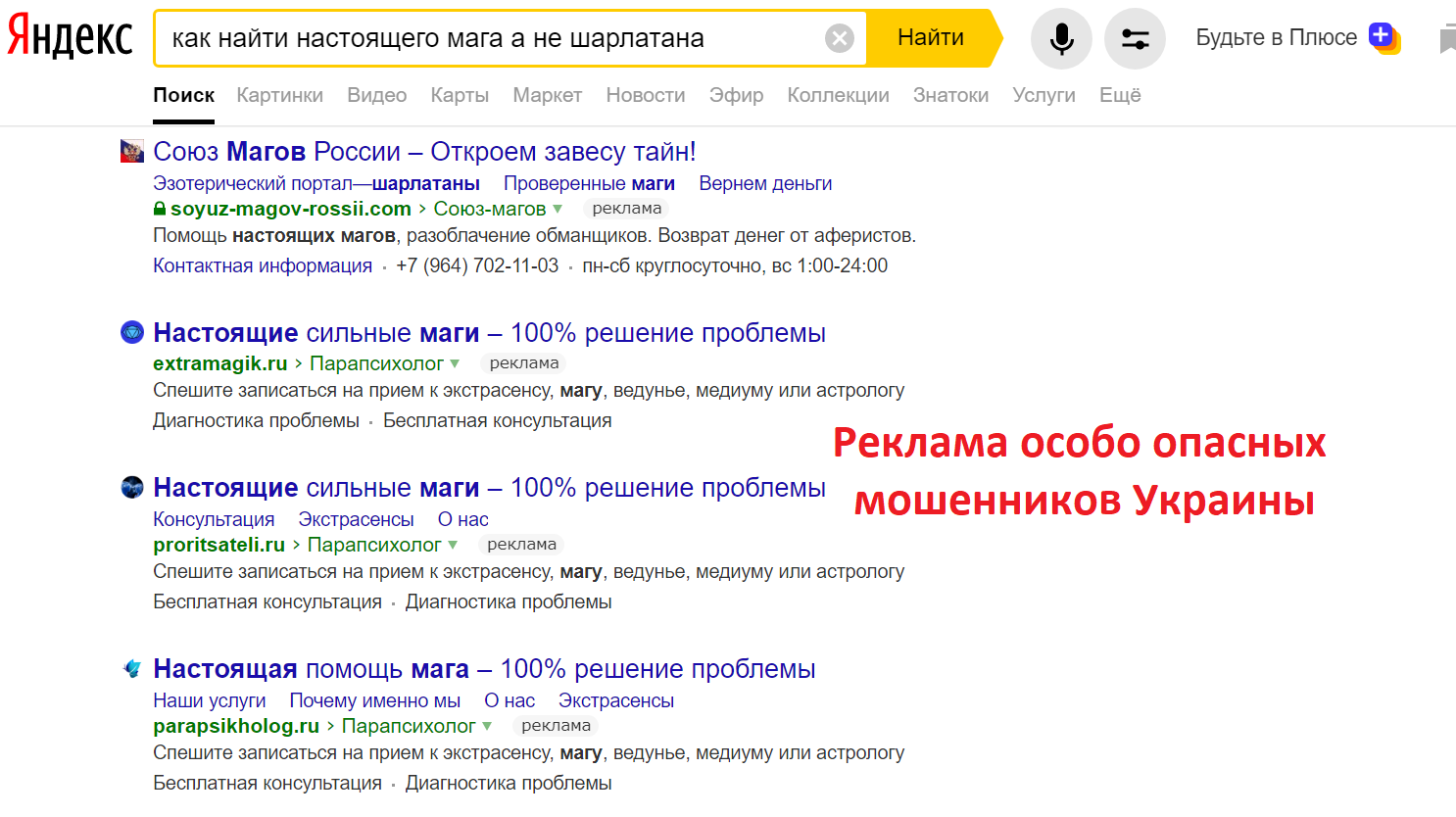Click the extramagik.ru result favicon

pos(132,332)
